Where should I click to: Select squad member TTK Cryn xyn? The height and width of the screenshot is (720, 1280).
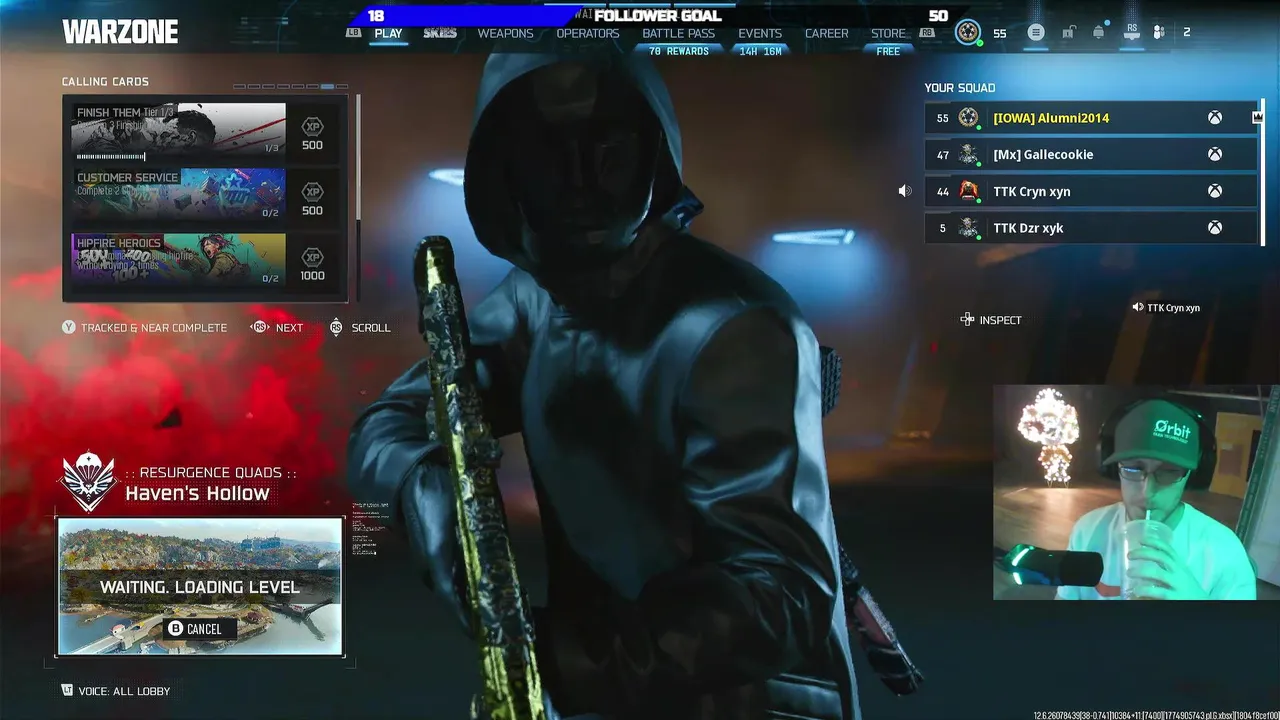[1090, 191]
